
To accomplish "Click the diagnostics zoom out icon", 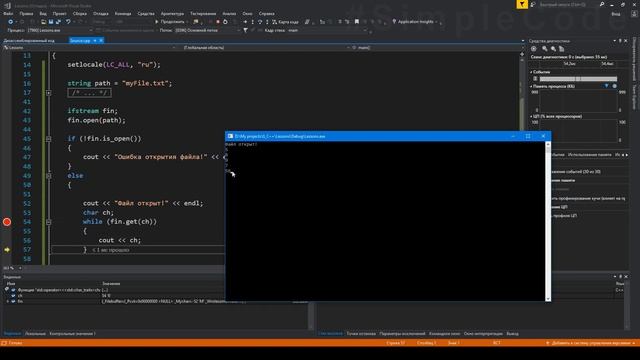I will coord(553,49).
